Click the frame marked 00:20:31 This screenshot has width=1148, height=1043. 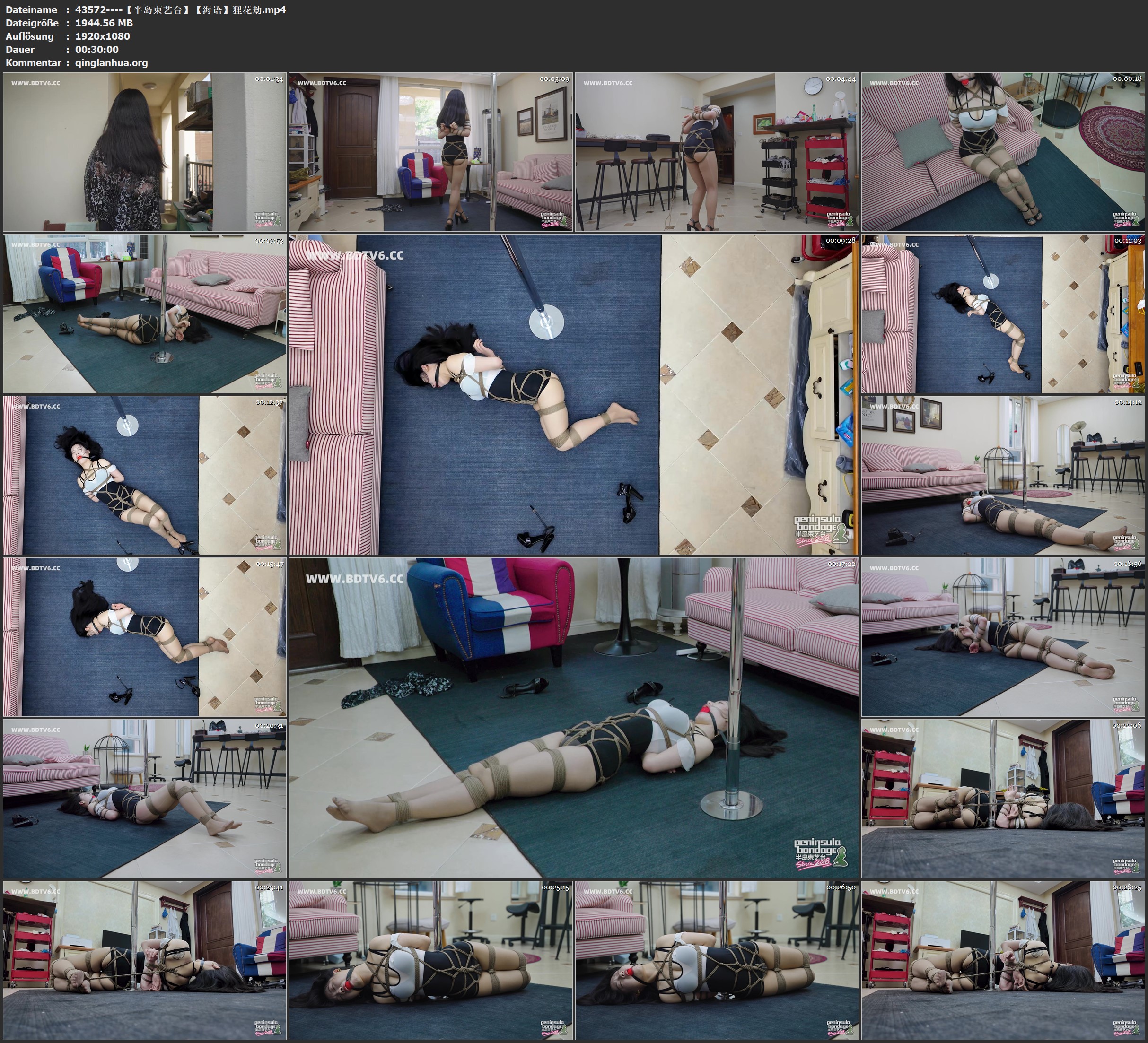(x=145, y=798)
